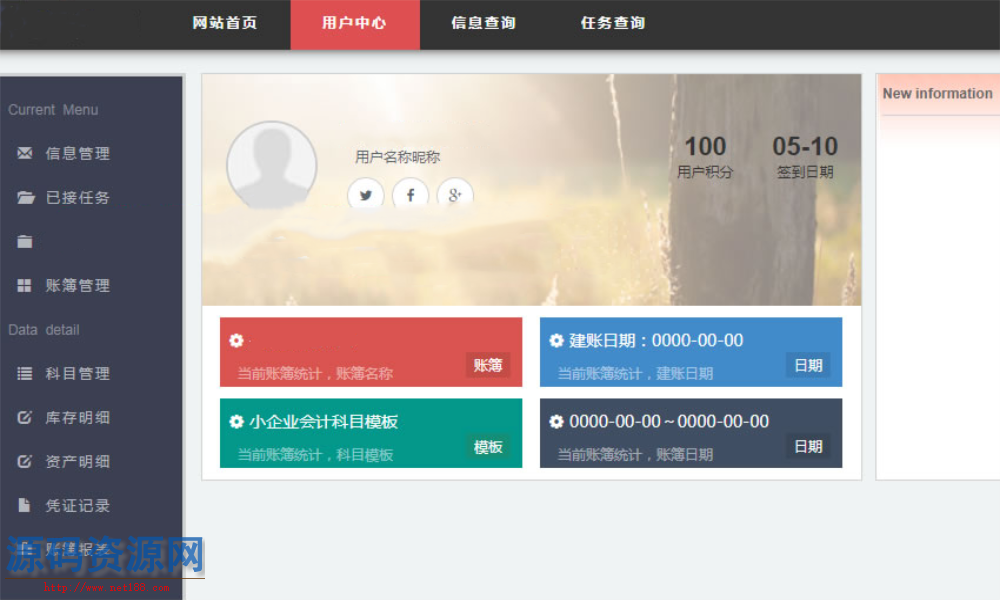Click the open folder icon beside 已接任务
Viewport: 1000px width, 600px height.
tap(25, 197)
